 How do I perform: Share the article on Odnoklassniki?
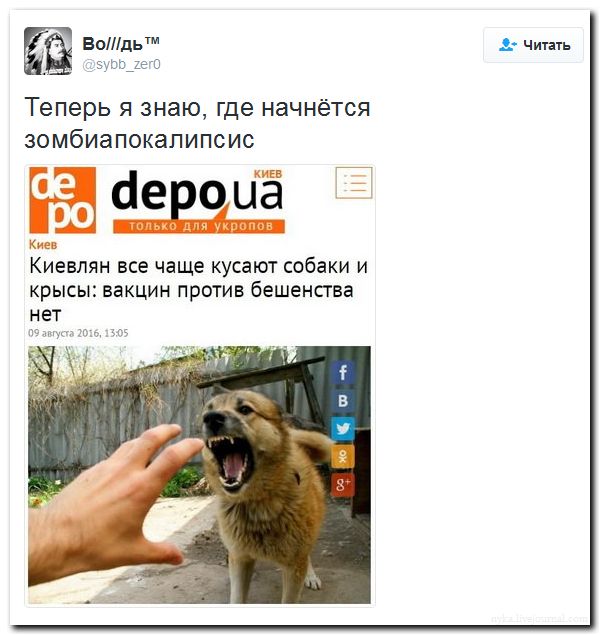(x=343, y=457)
